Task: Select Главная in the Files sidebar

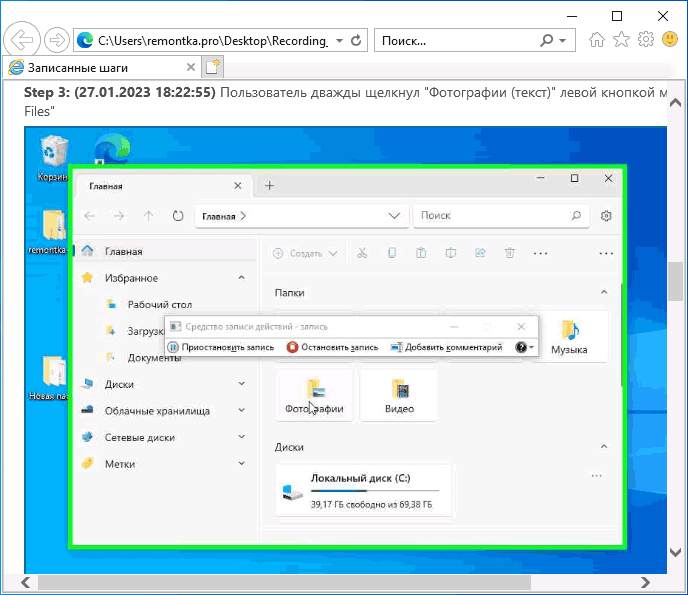Action: (165, 251)
